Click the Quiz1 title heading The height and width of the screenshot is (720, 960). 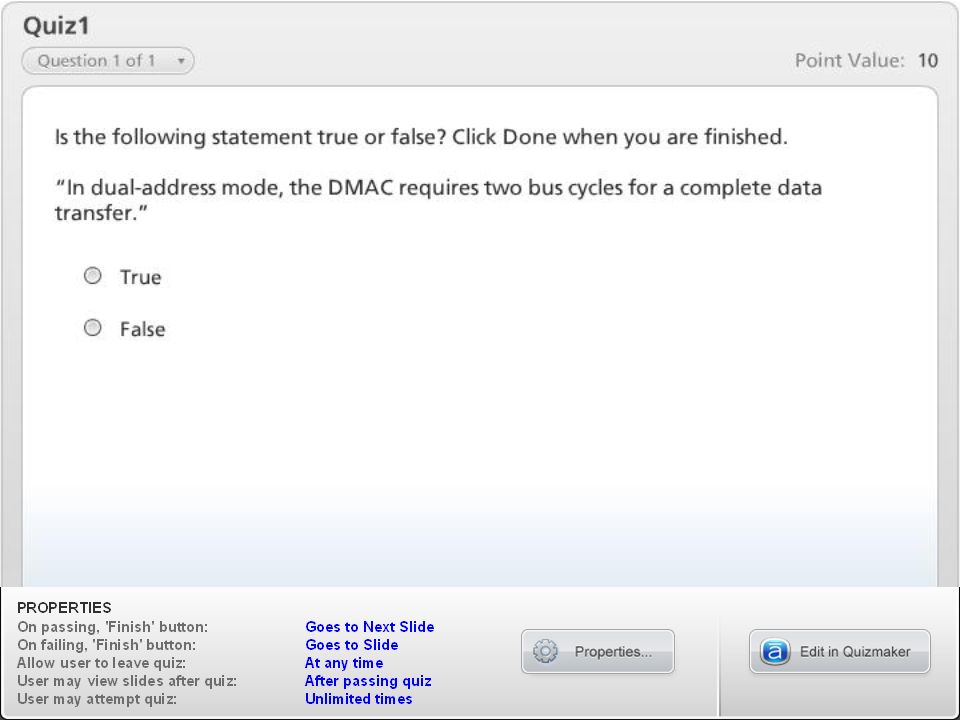point(56,26)
